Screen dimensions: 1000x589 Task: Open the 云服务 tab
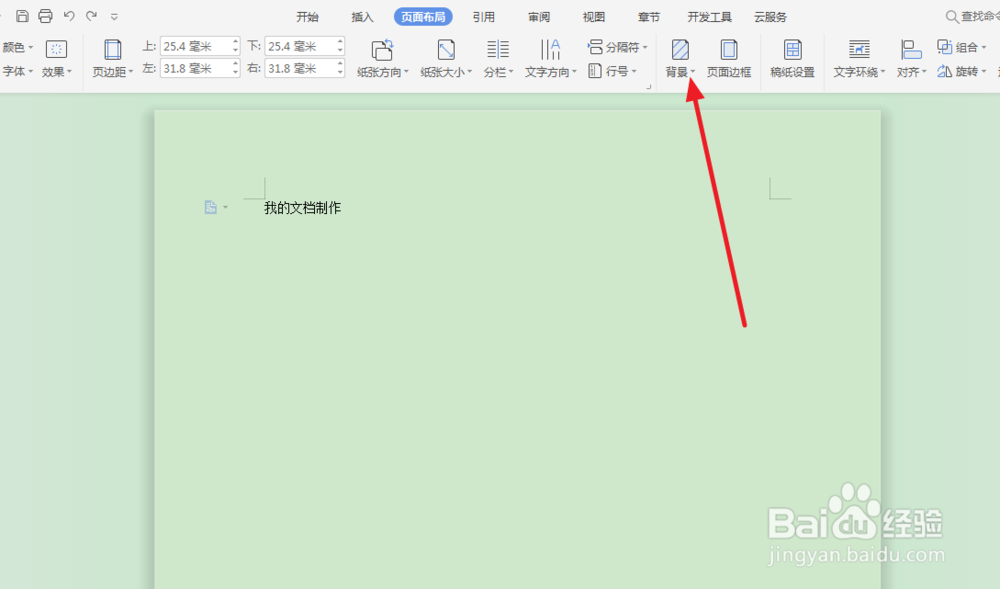coord(770,17)
